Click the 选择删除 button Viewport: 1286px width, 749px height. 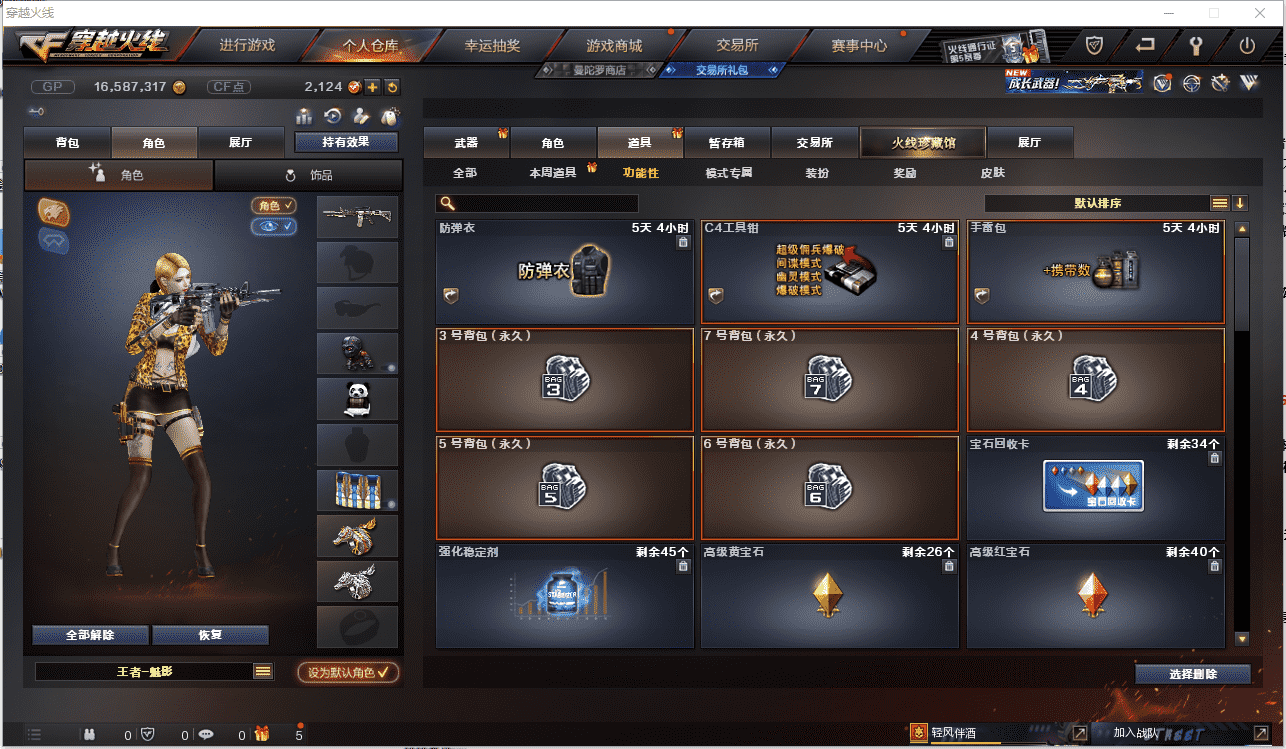click(x=1193, y=674)
